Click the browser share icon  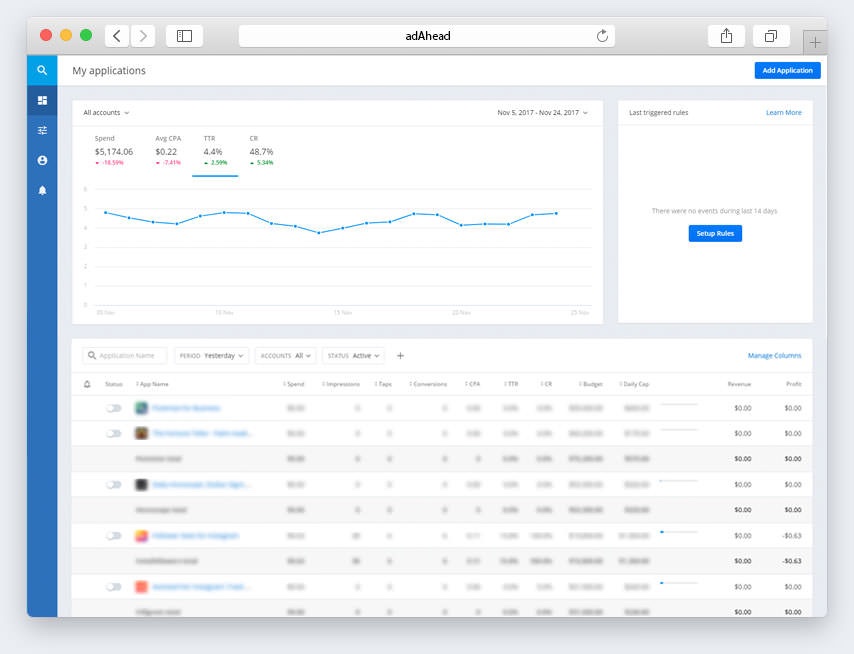coord(726,36)
